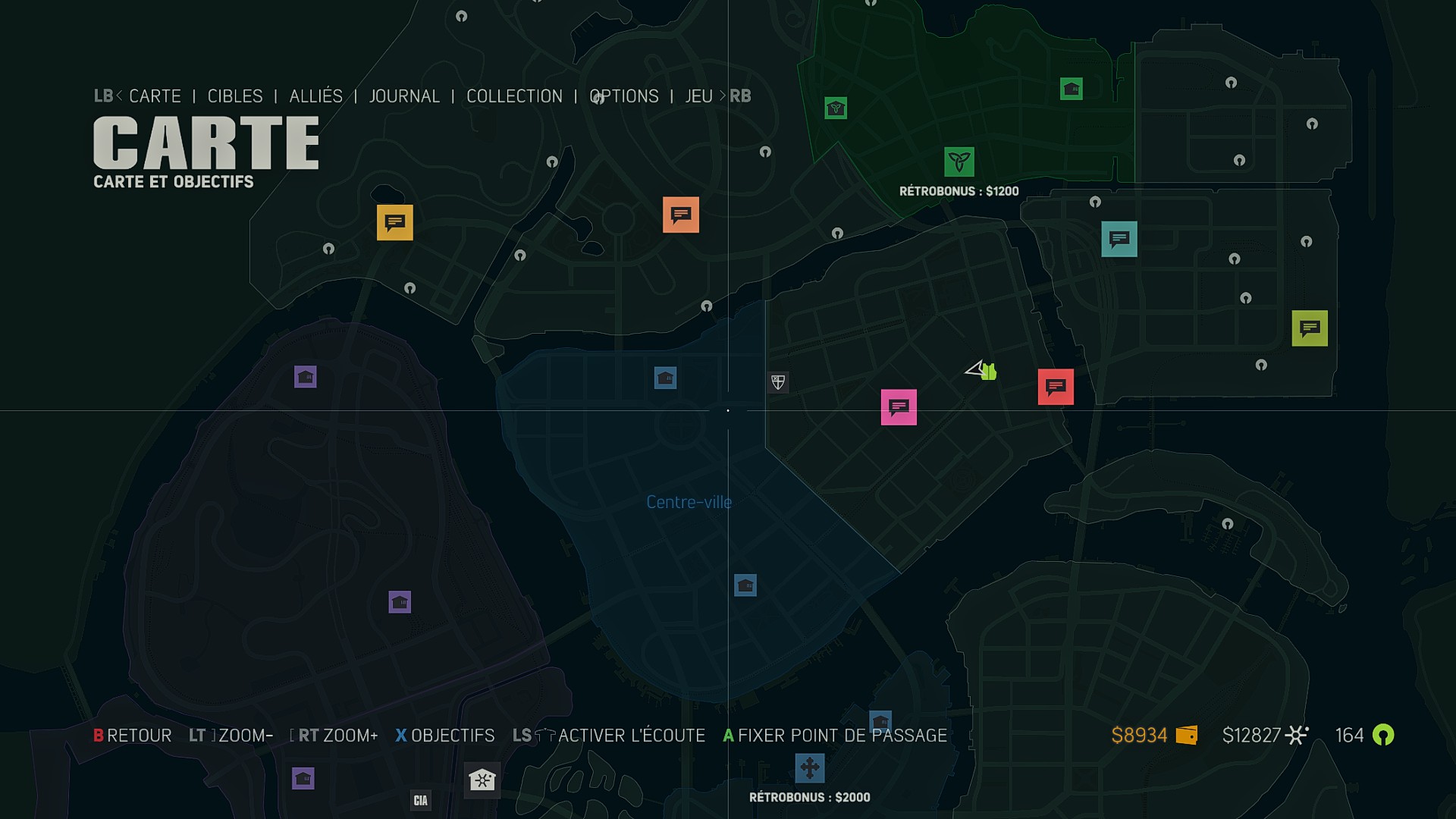Open the COLLECTION tab
This screenshot has height=819, width=1456.
(x=514, y=96)
